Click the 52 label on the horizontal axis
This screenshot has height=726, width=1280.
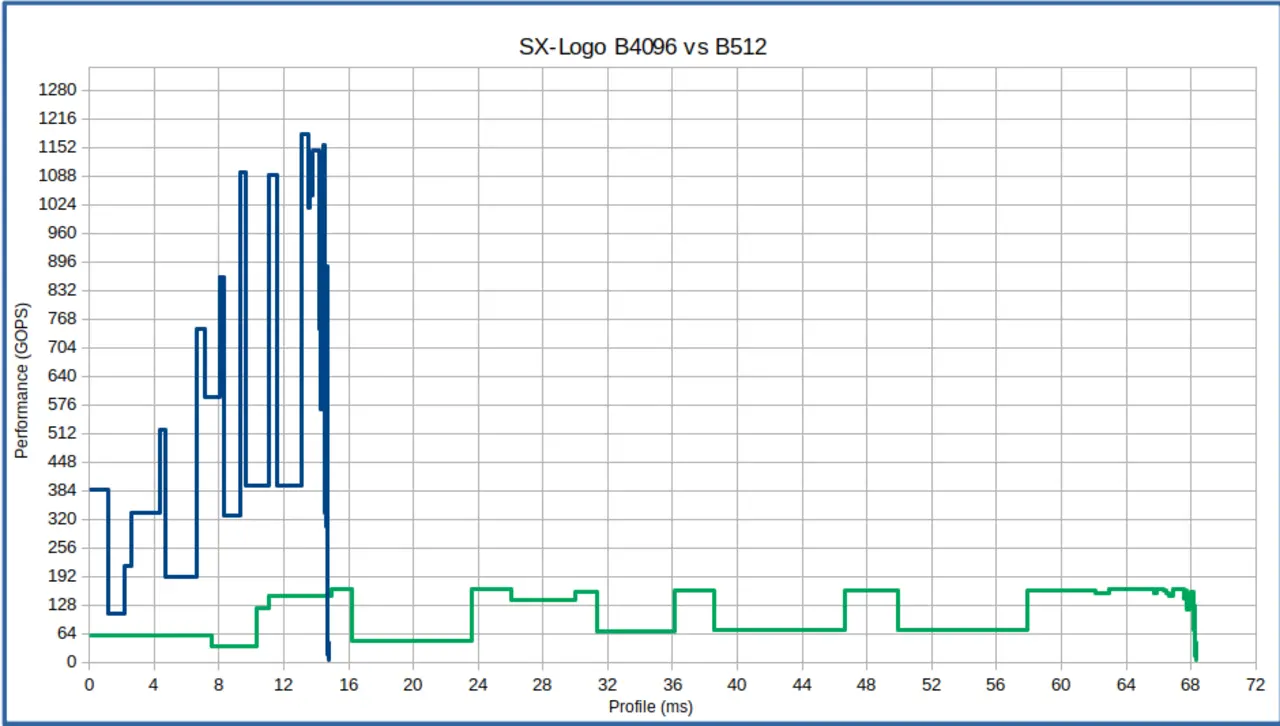931,685
